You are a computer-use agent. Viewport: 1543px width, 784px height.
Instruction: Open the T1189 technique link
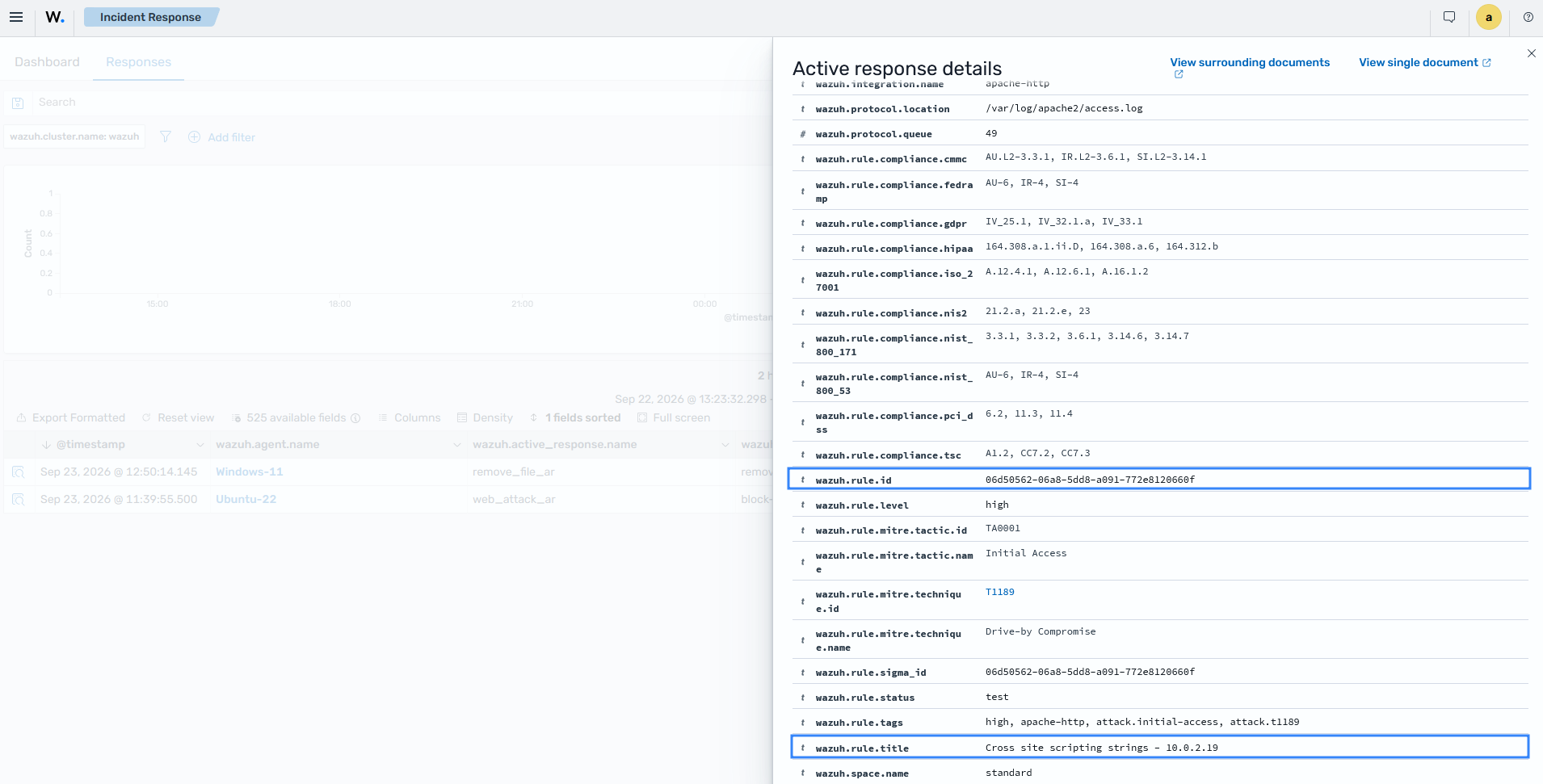(999, 592)
